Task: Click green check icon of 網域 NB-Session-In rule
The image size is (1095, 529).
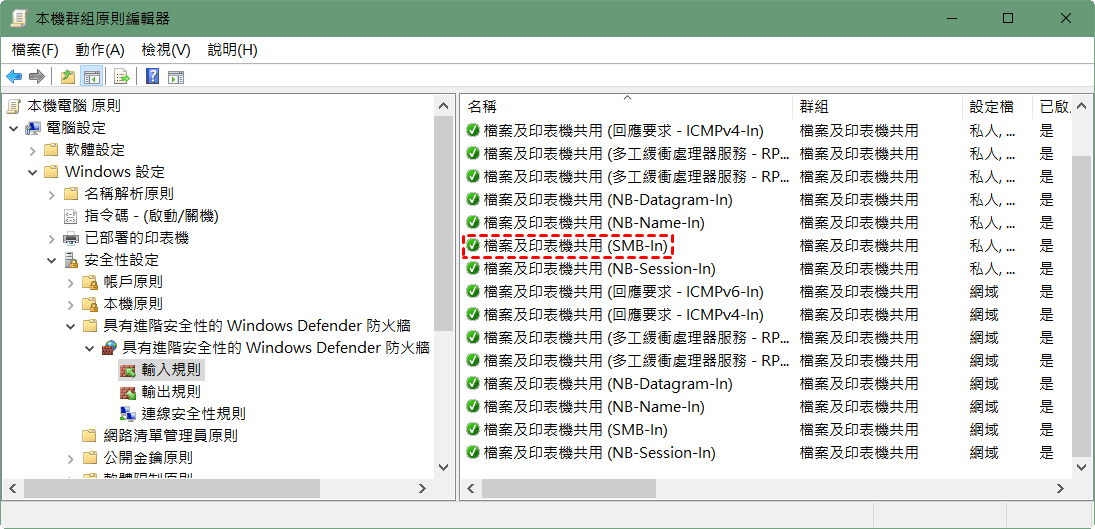Action: pos(473,452)
